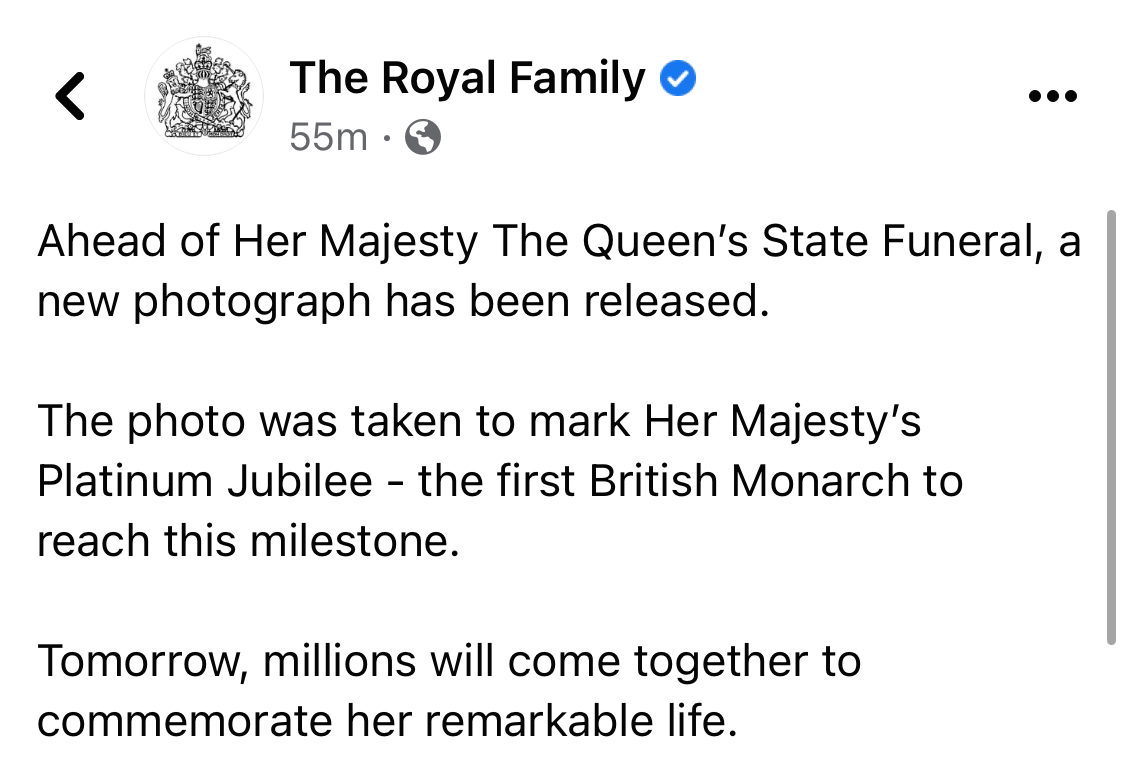Viewport: 1125px width, 777px height.
Task: Click the line 'The photo was taken to mark'
Action: tap(479, 421)
